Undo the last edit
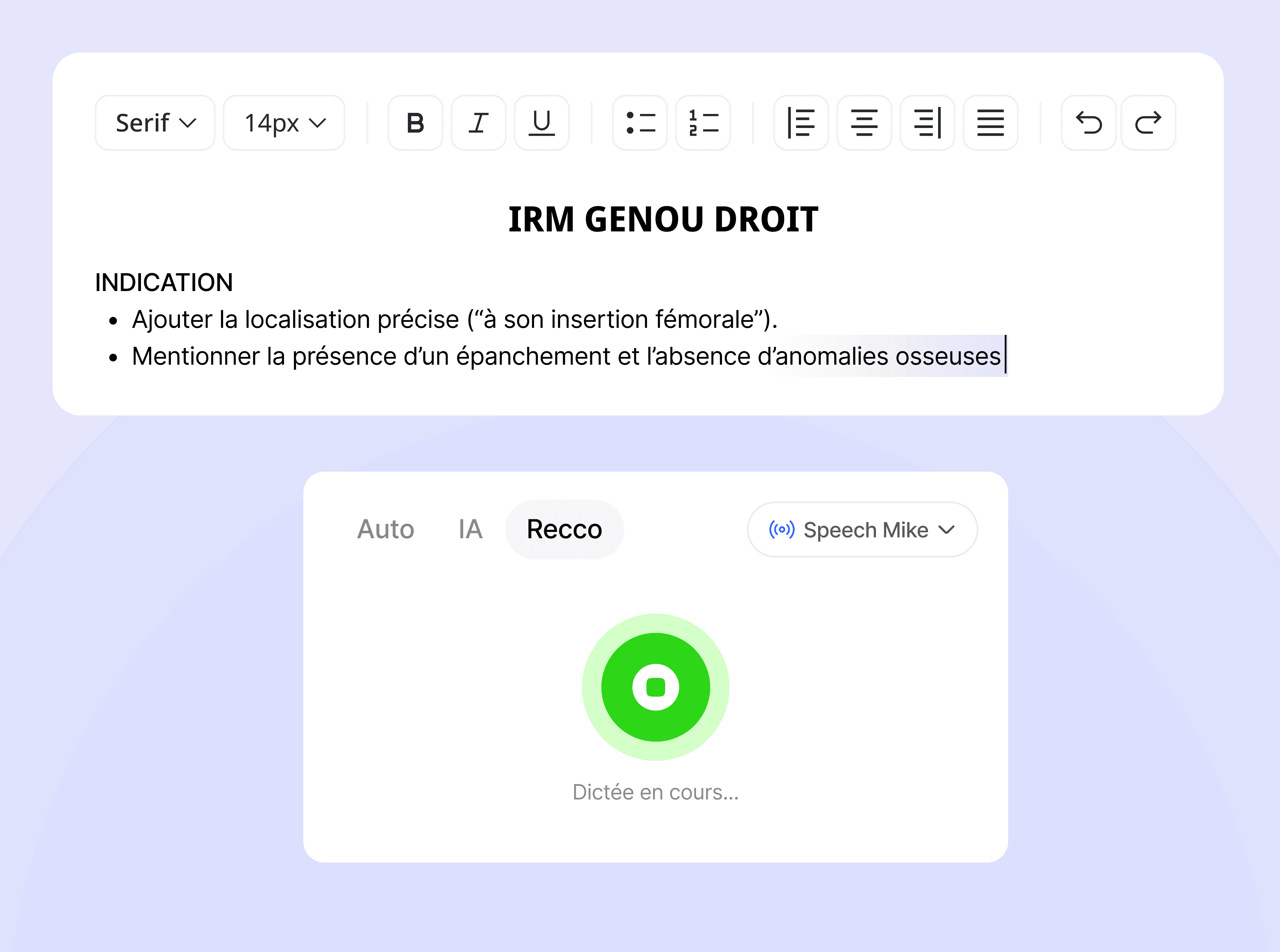 [x=1089, y=123]
